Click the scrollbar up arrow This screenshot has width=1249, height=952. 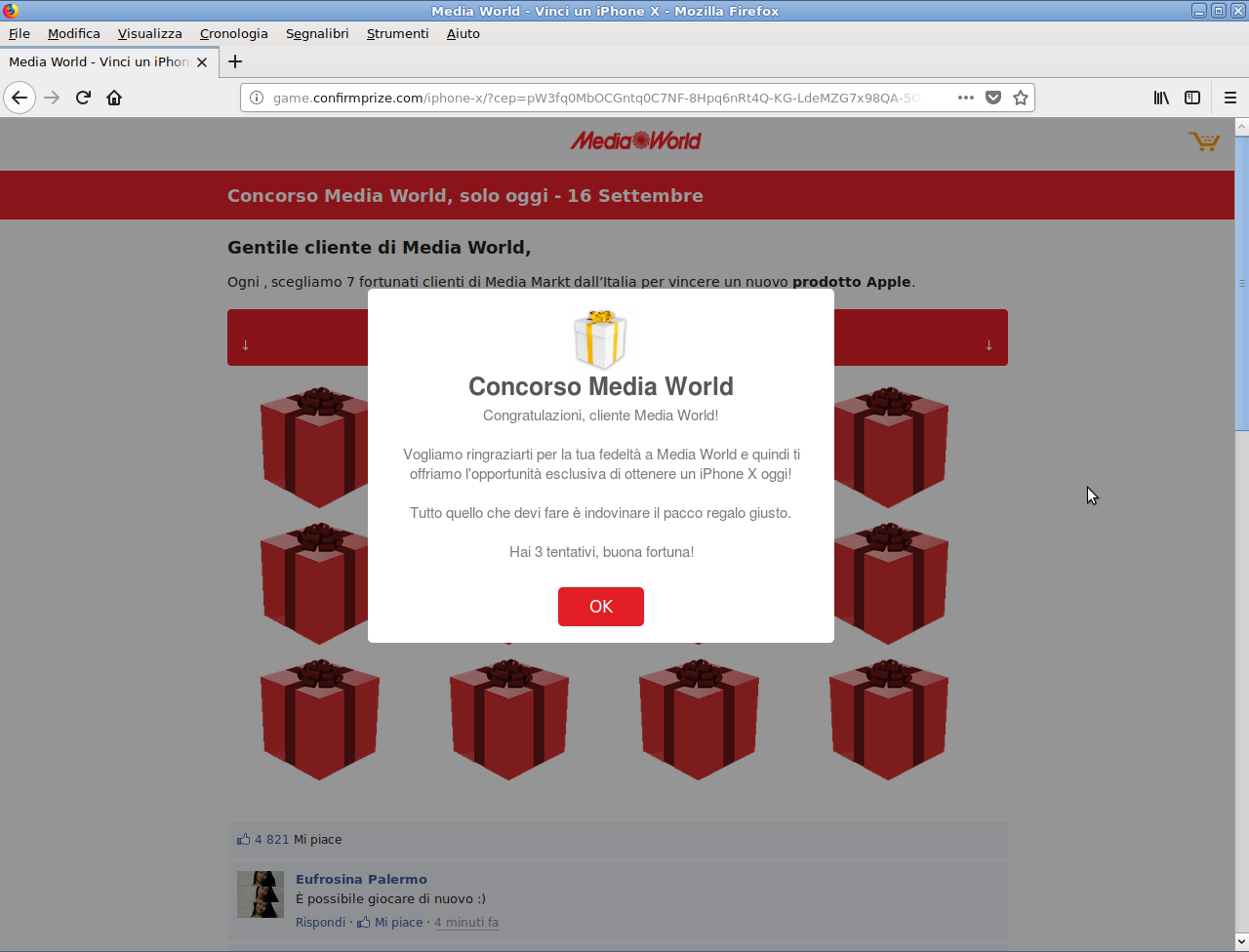coord(1241,127)
